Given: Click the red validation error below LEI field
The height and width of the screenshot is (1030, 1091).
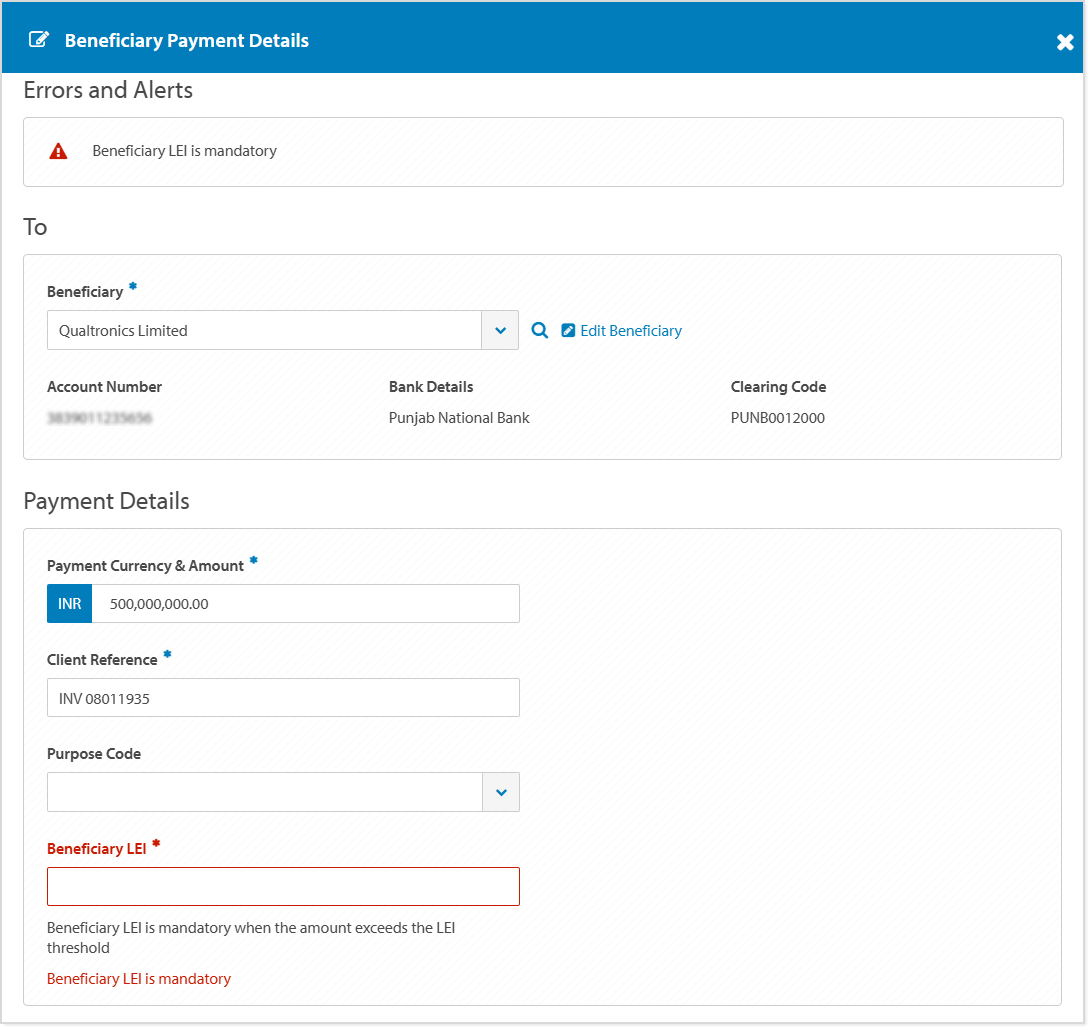Looking at the screenshot, I should (139, 979).
